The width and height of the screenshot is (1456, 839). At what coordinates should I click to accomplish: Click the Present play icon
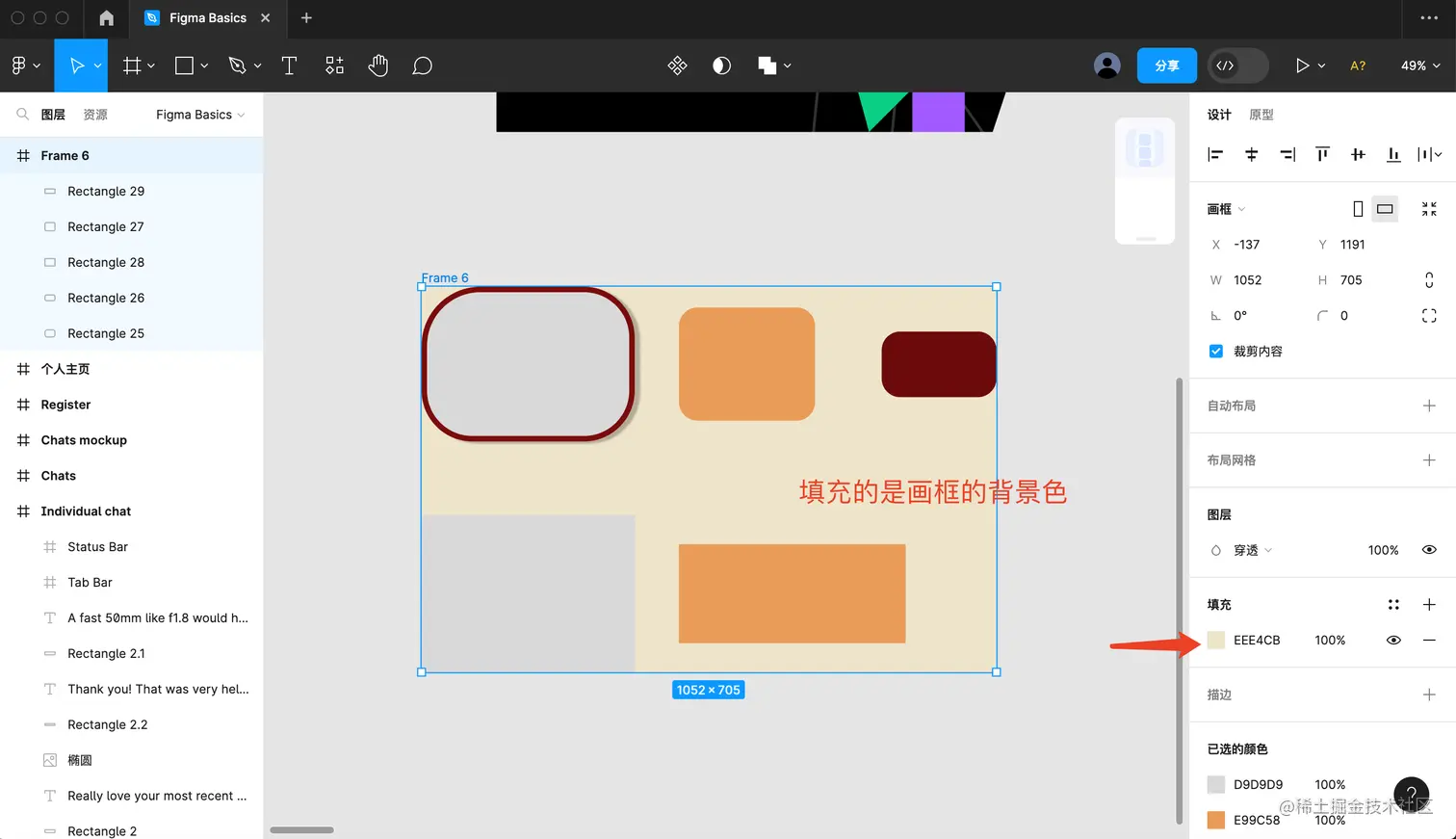(x=1302, y=66)
